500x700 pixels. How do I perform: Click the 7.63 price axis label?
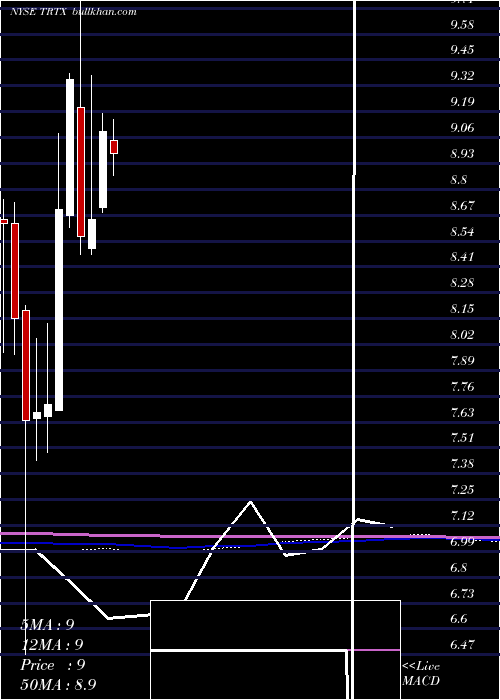click(x=462, y=412)
